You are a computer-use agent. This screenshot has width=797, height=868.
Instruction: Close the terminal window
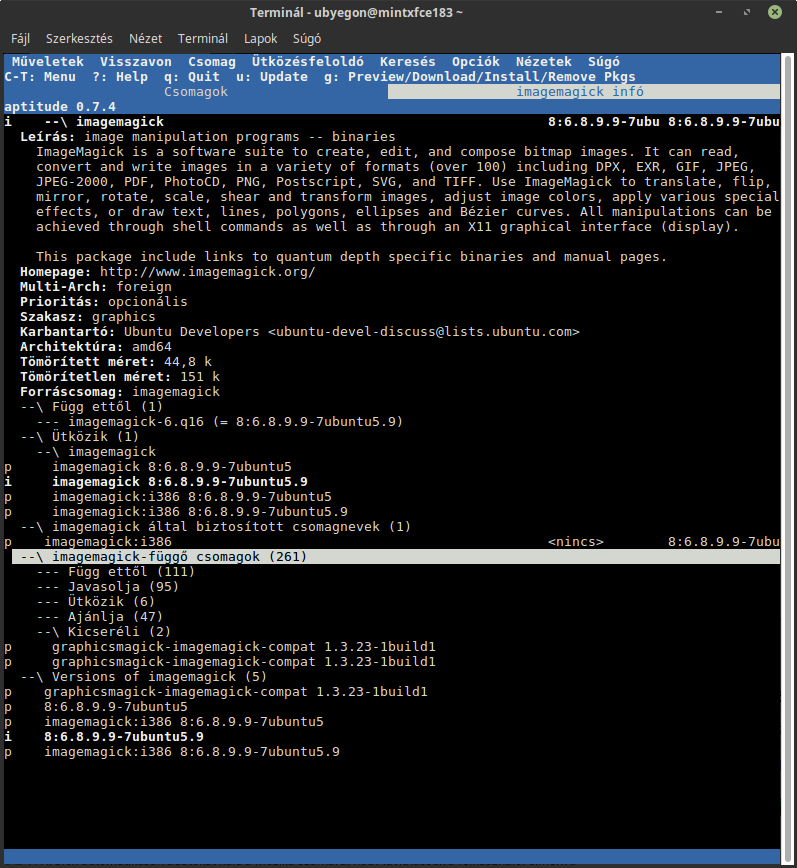pos(775,12)
